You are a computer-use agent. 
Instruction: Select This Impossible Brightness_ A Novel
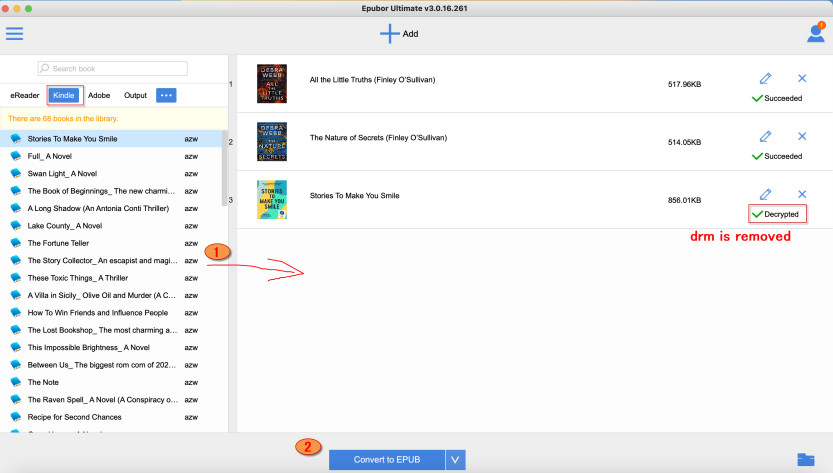[110, 348]
